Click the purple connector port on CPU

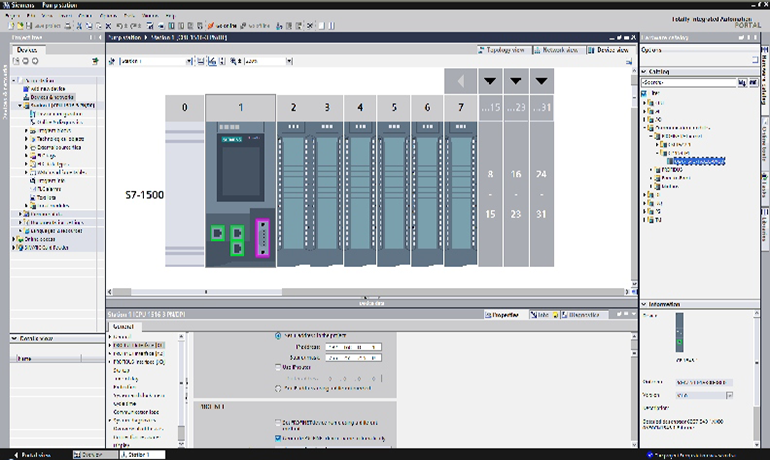[x=264, y=236]
